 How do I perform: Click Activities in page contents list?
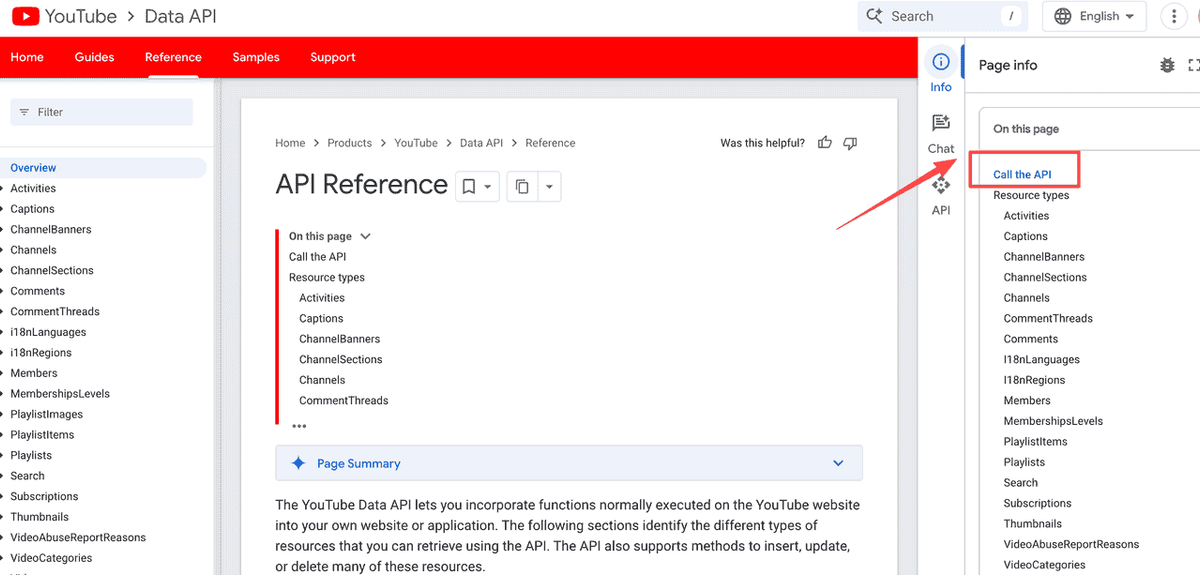tap(322, 298)
